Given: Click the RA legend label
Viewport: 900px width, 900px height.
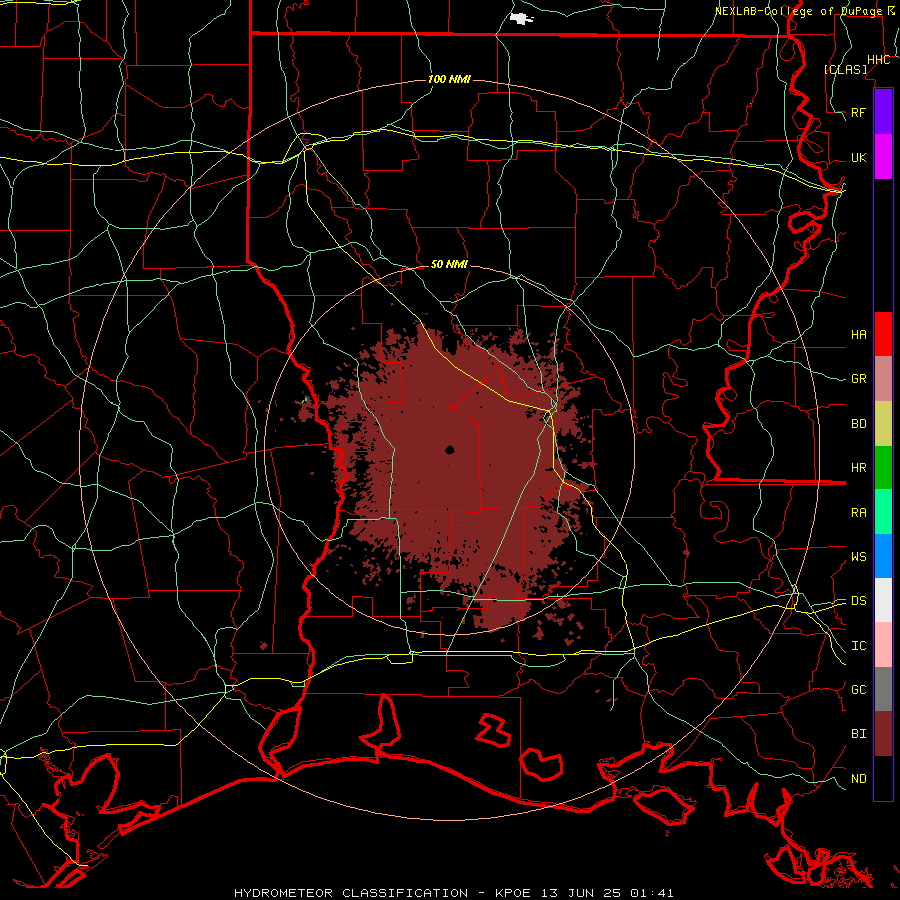Looking at the screenshot, I should tap(859, 513).
